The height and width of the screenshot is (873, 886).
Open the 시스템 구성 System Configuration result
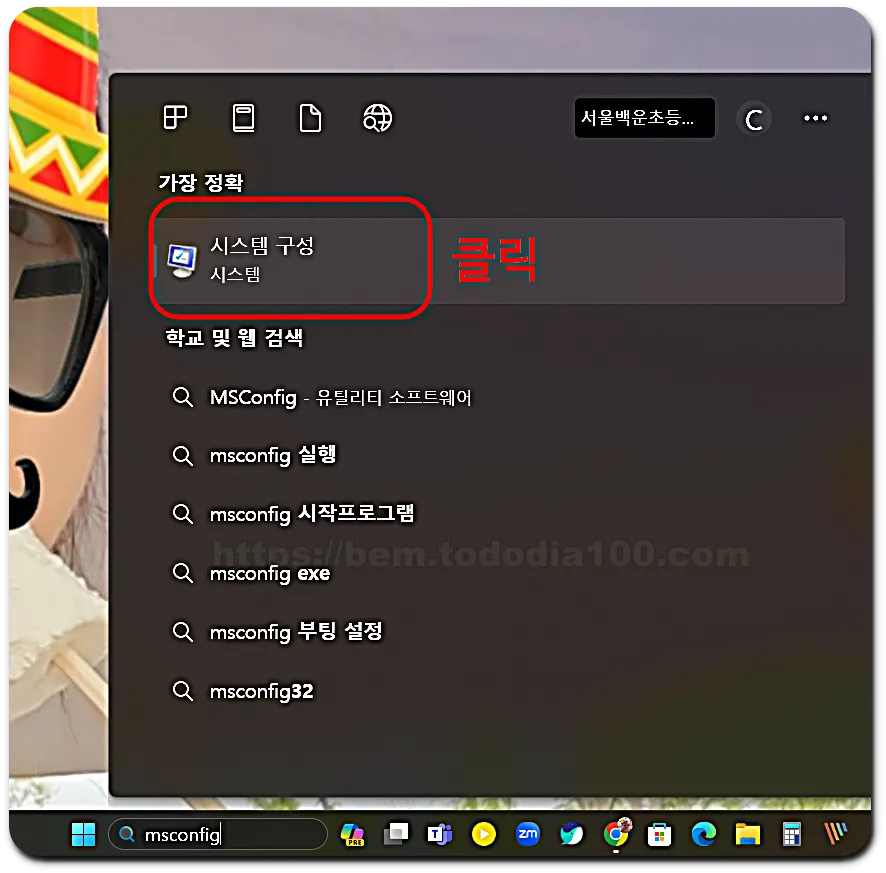290,258
